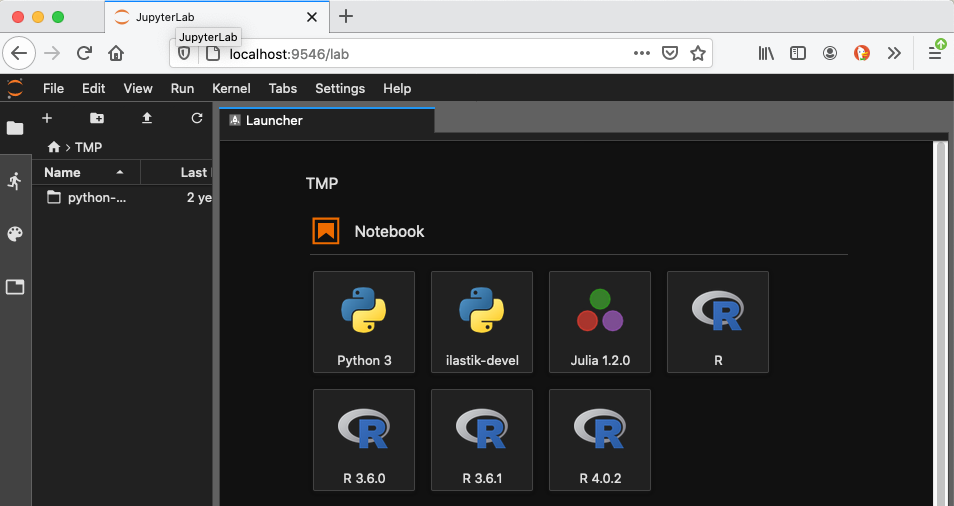Click the JupyterLab logo in menu bar
The height and width of the screenshot is (506, 954).
tap(15, 88)
